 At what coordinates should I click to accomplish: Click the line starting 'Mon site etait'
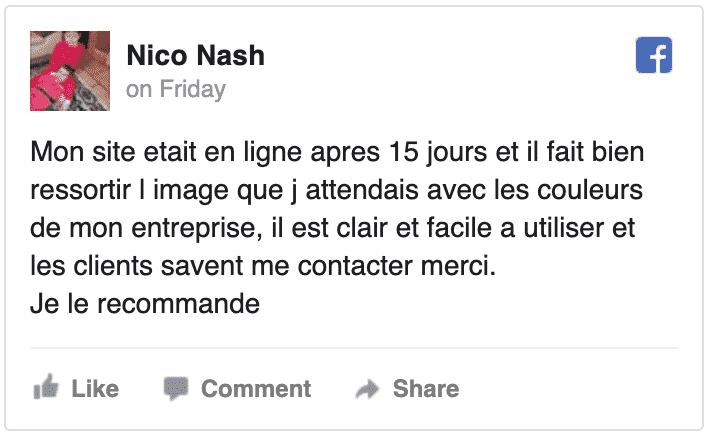point(337,152)
